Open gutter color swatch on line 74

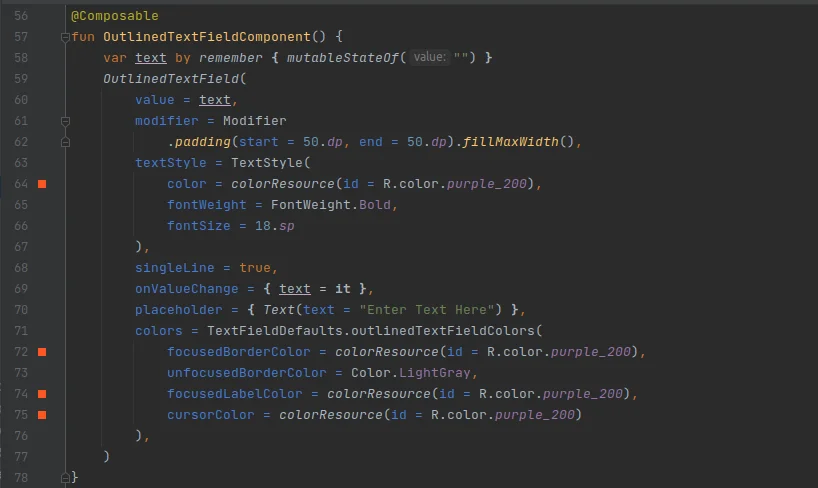42,394
